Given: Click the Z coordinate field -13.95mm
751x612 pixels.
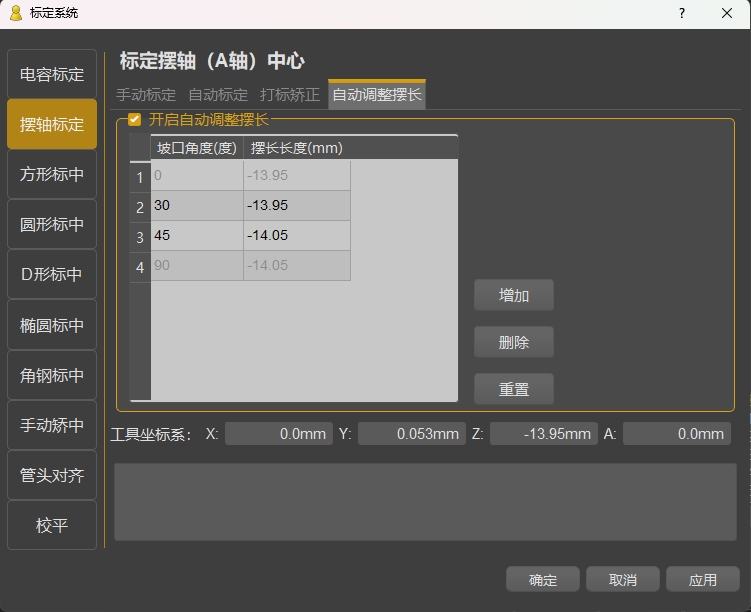Looking at the screenshot, I should pos(544,434).
